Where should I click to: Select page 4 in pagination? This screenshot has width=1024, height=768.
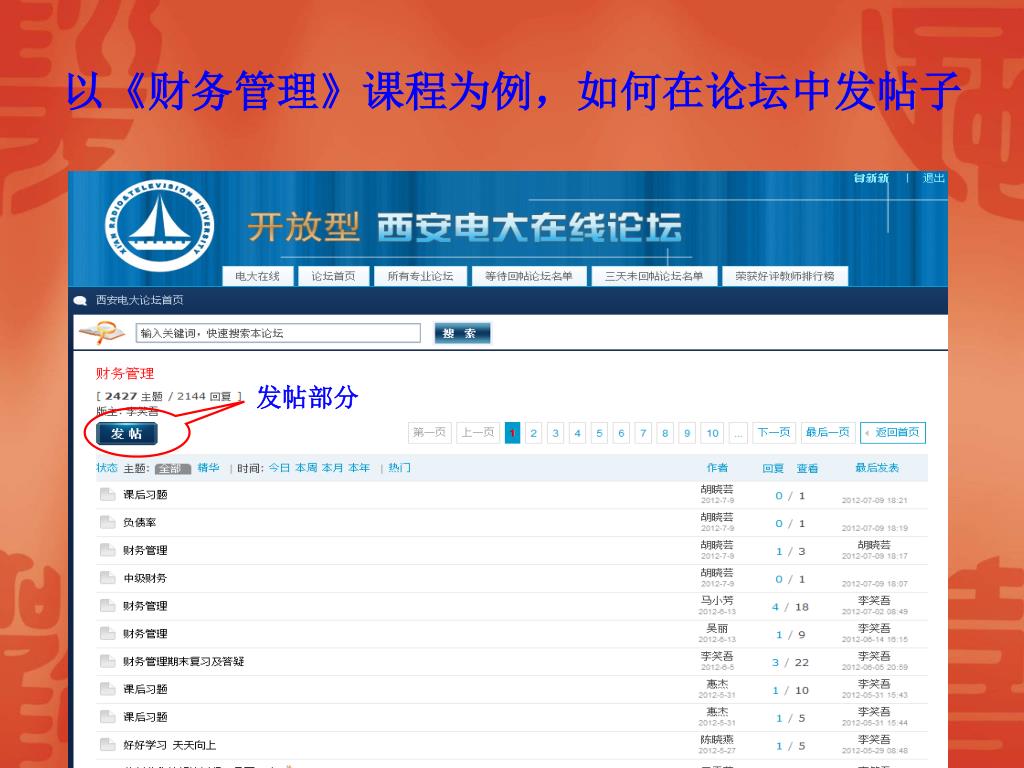[x=577, y=433]
